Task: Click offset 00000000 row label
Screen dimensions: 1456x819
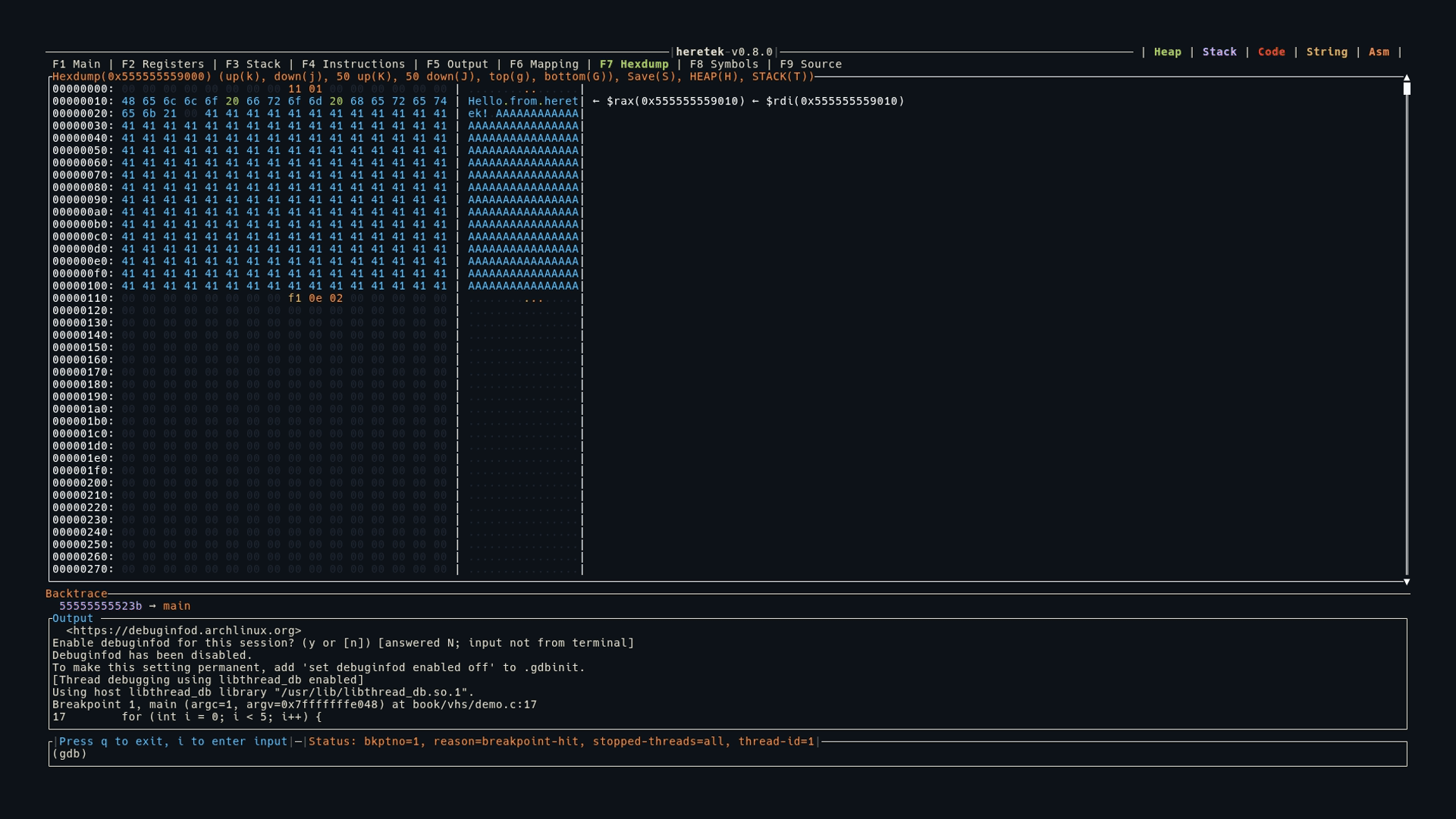Action: click(83, 89)
